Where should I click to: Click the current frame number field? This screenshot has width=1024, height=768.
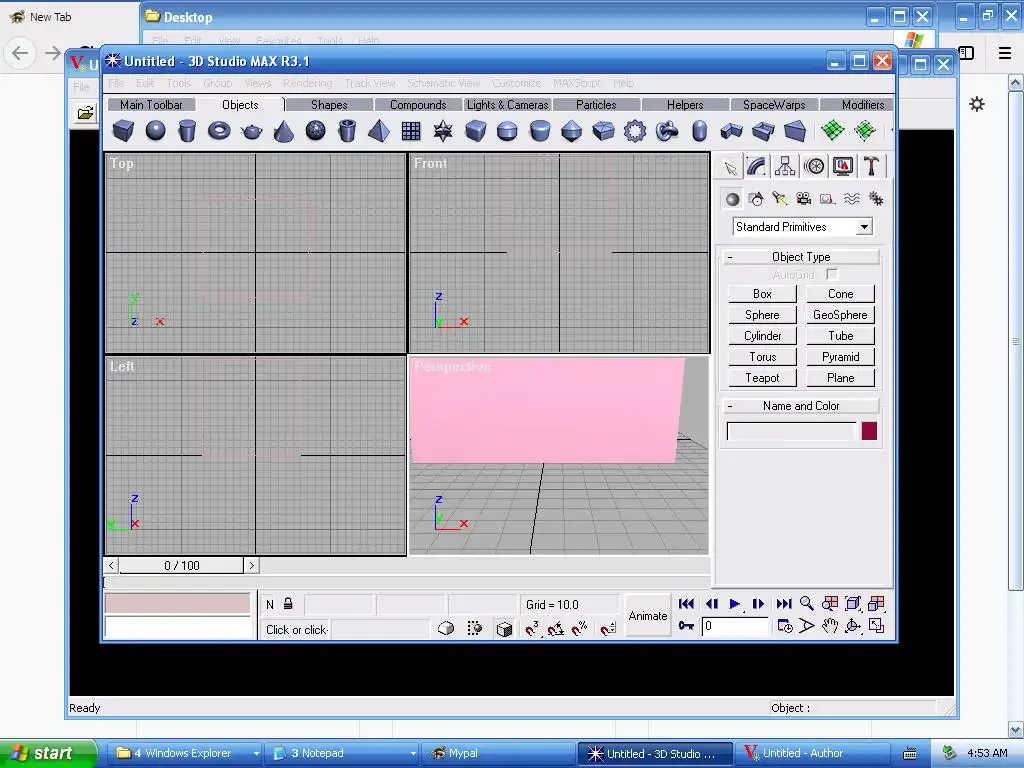(735, 626)
